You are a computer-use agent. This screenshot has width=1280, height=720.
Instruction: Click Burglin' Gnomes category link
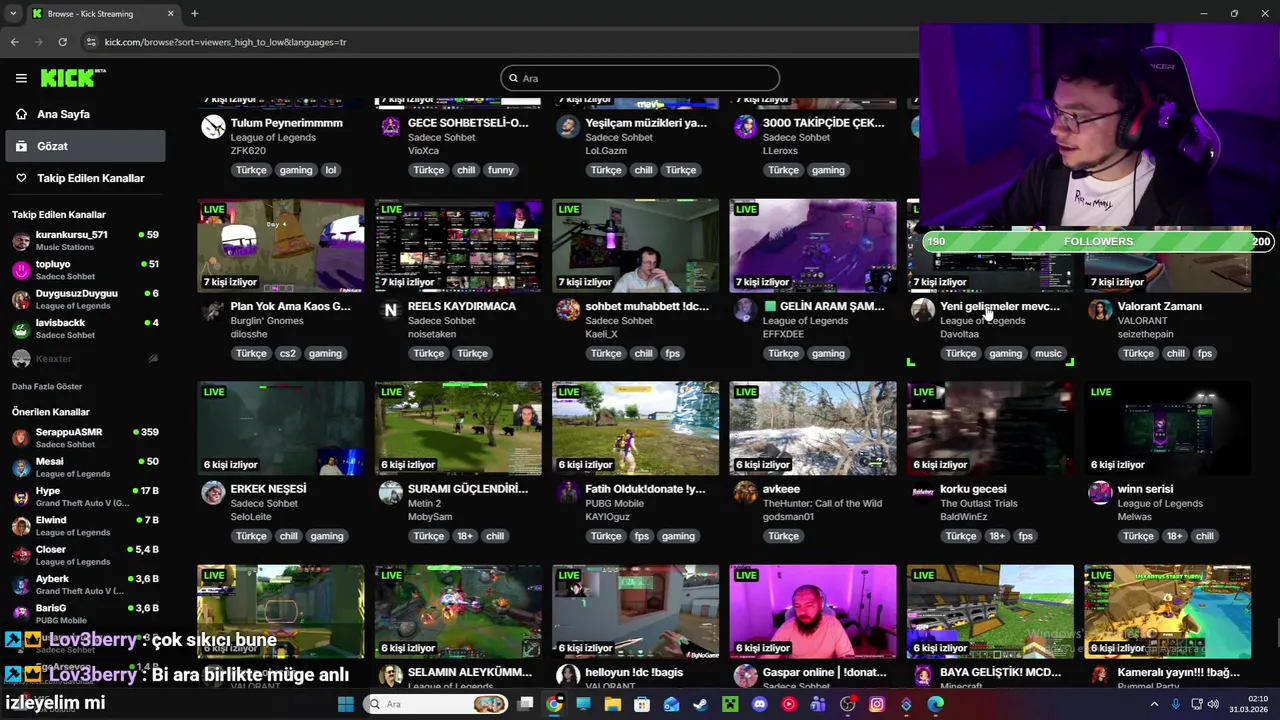point(266,321)
